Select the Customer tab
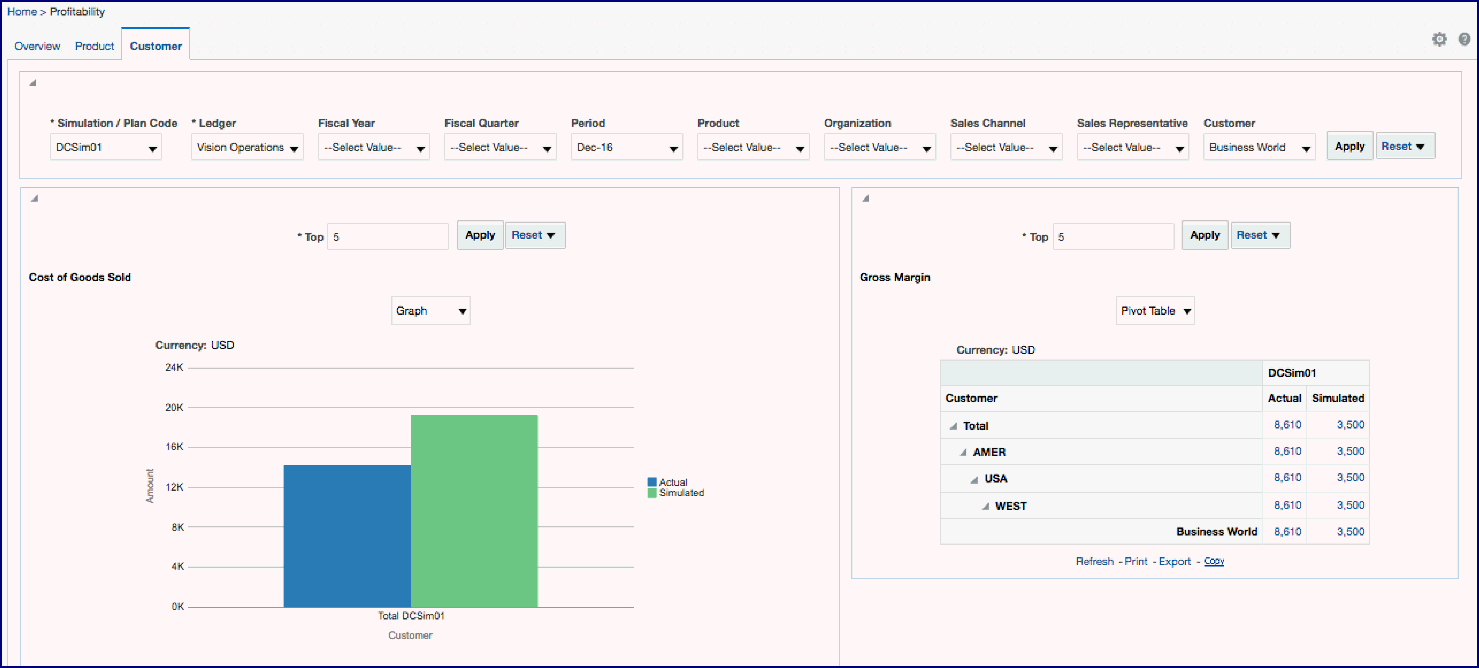The width and height of the screenshot is (1479, 668). point(156,46)
